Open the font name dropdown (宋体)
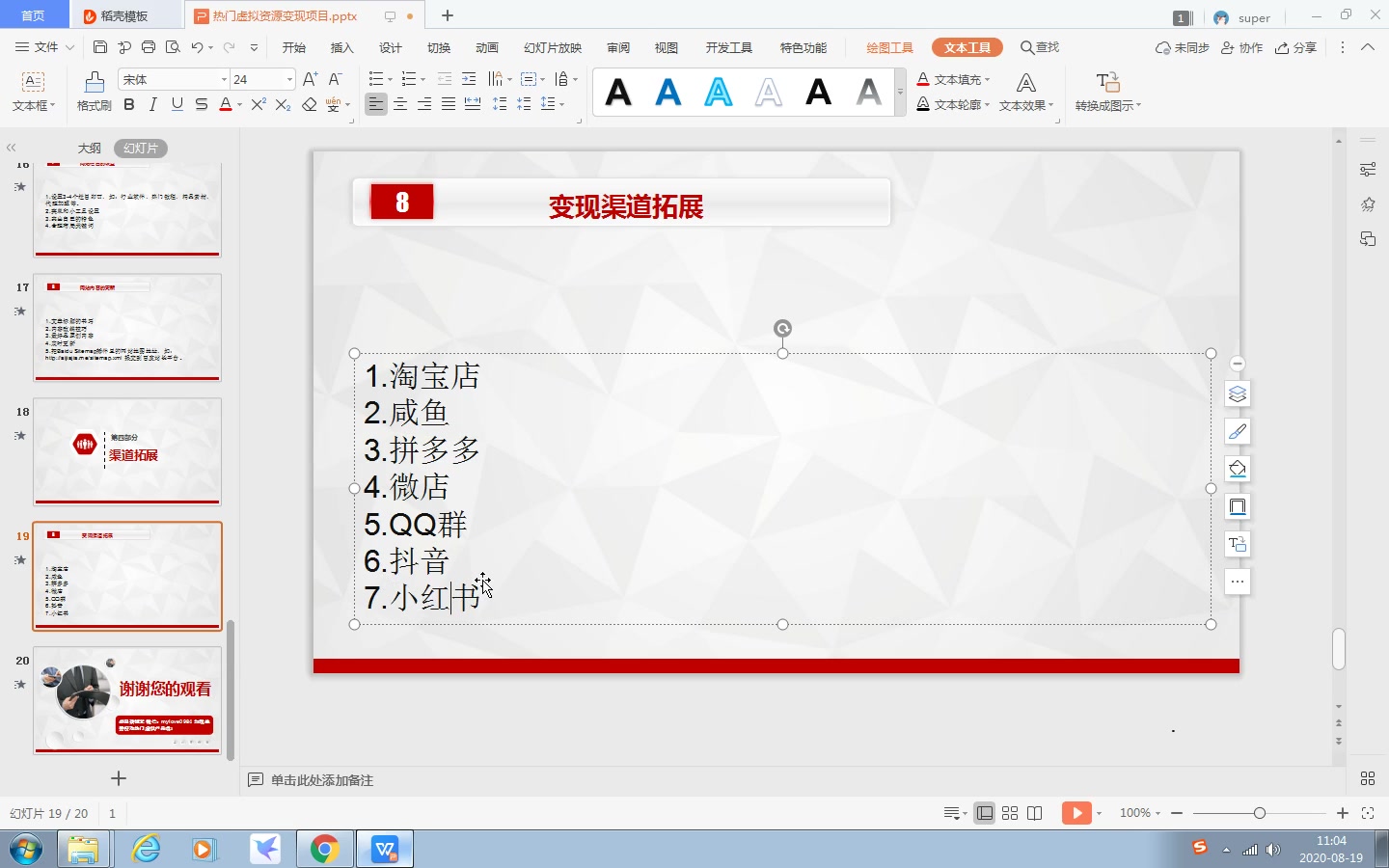This screenshot has height=868, width=1389. [x=224, y=79]
